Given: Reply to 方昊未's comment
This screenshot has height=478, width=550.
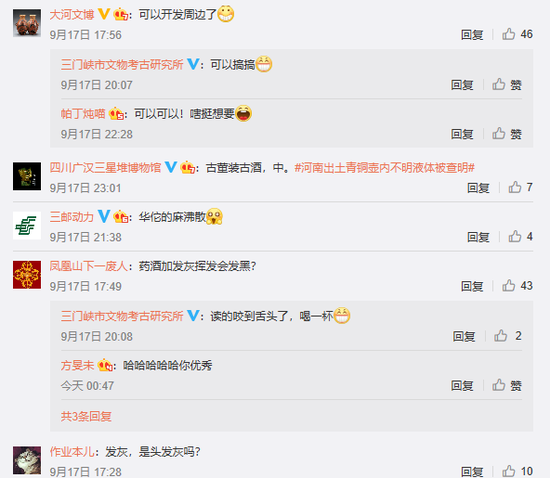Looking at the screenshot, I should tap(462, 386).
